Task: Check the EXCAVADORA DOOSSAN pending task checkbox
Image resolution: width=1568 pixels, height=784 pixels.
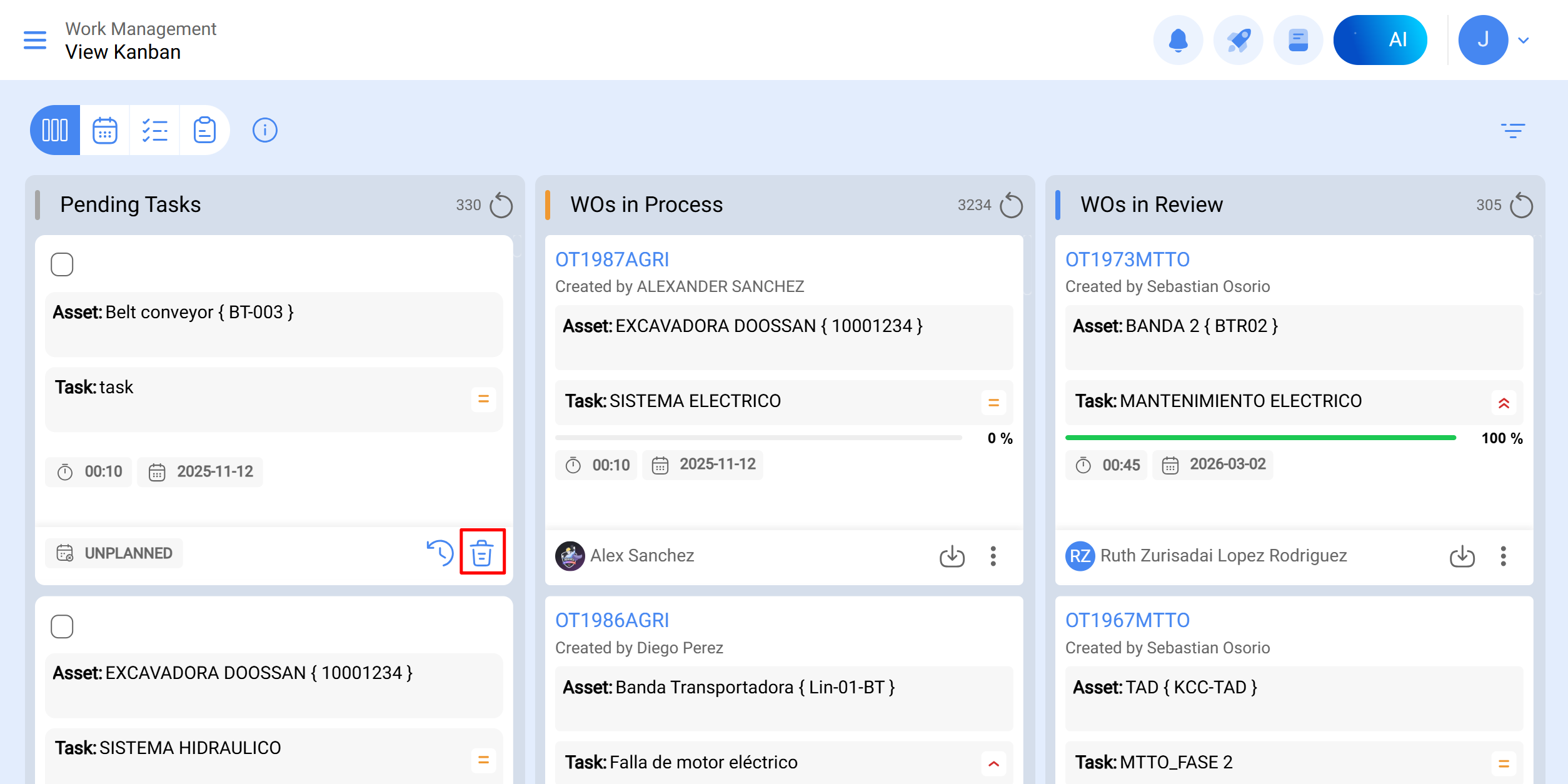Action: pyautogui.click(x=62, y=626)
